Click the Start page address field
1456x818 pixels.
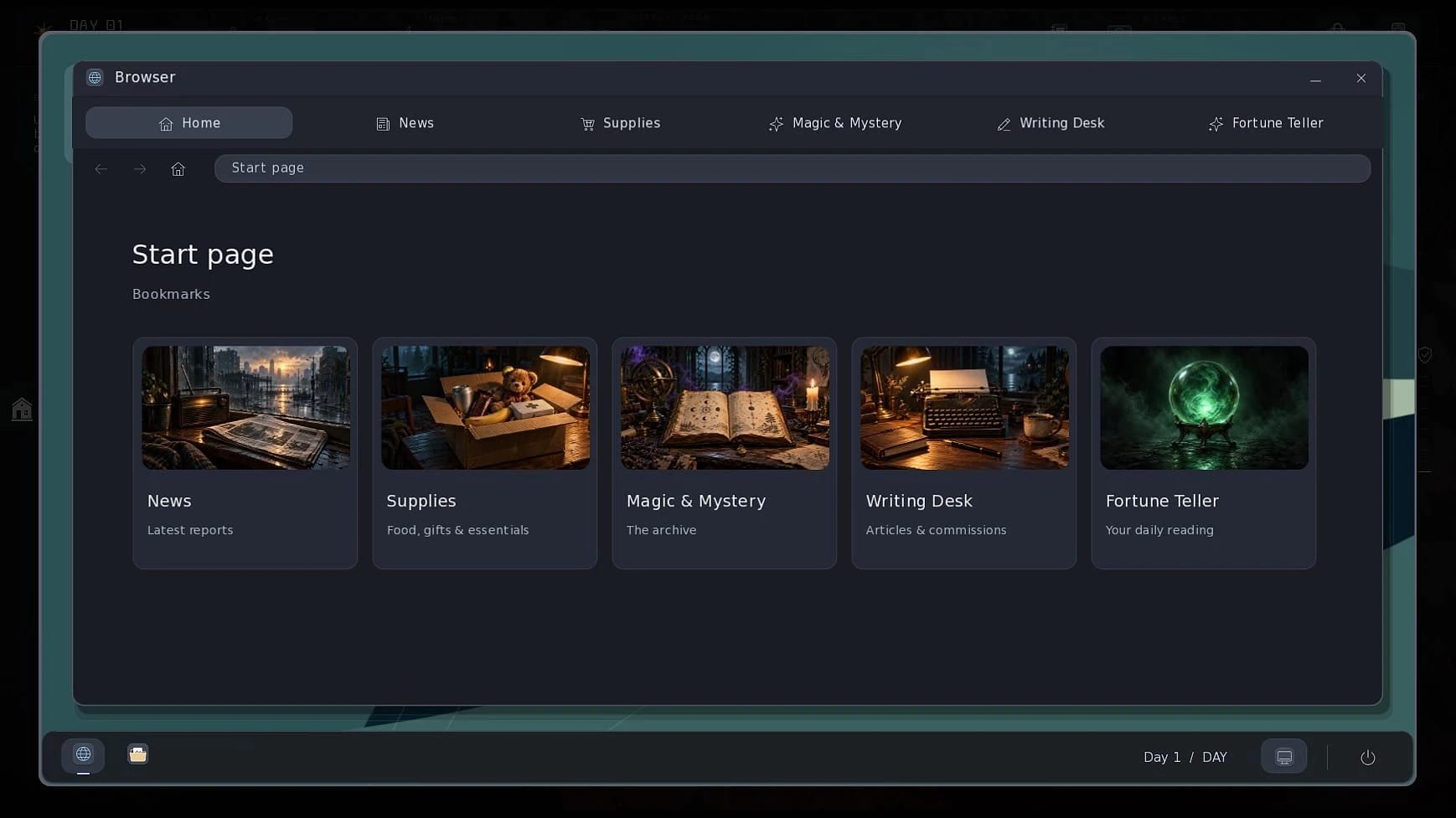click(793, 168)
